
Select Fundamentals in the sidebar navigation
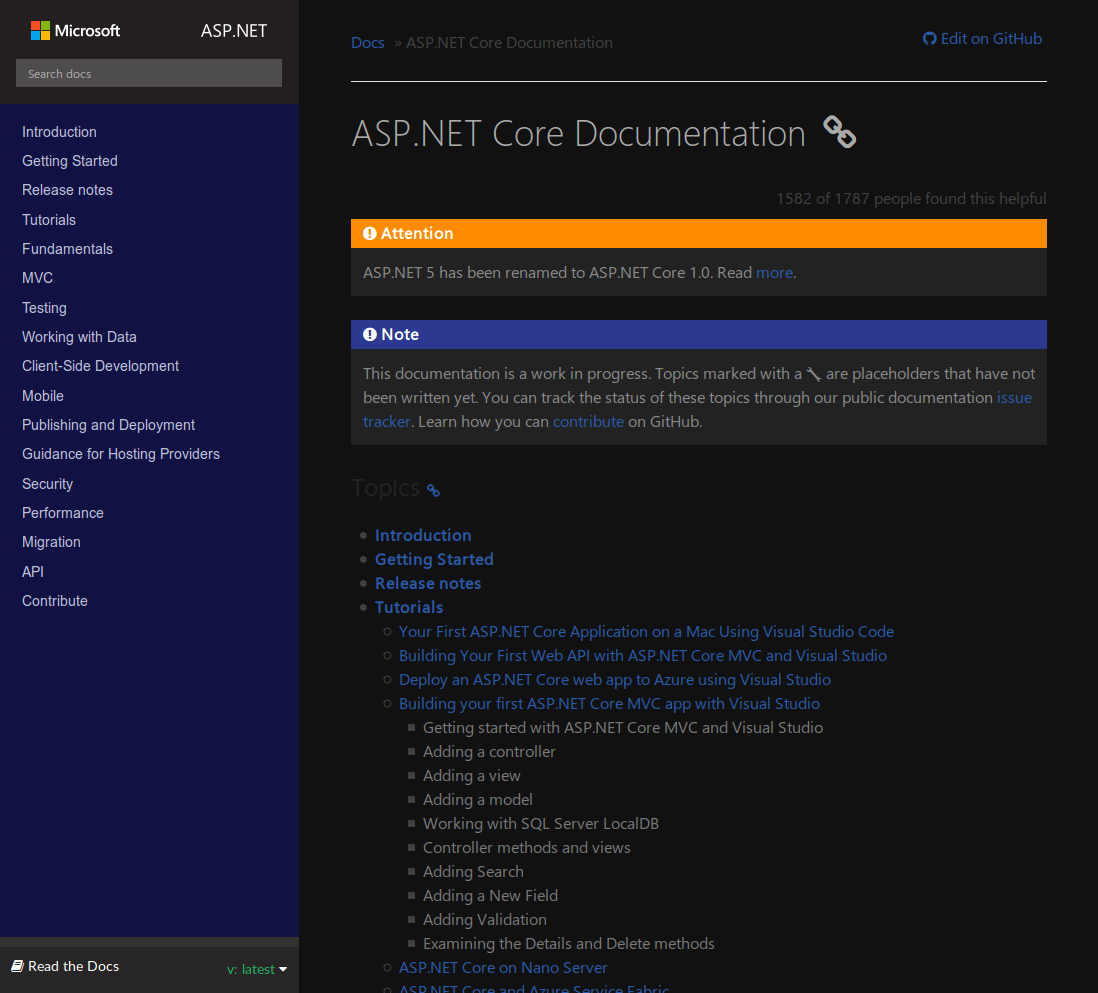67,249
